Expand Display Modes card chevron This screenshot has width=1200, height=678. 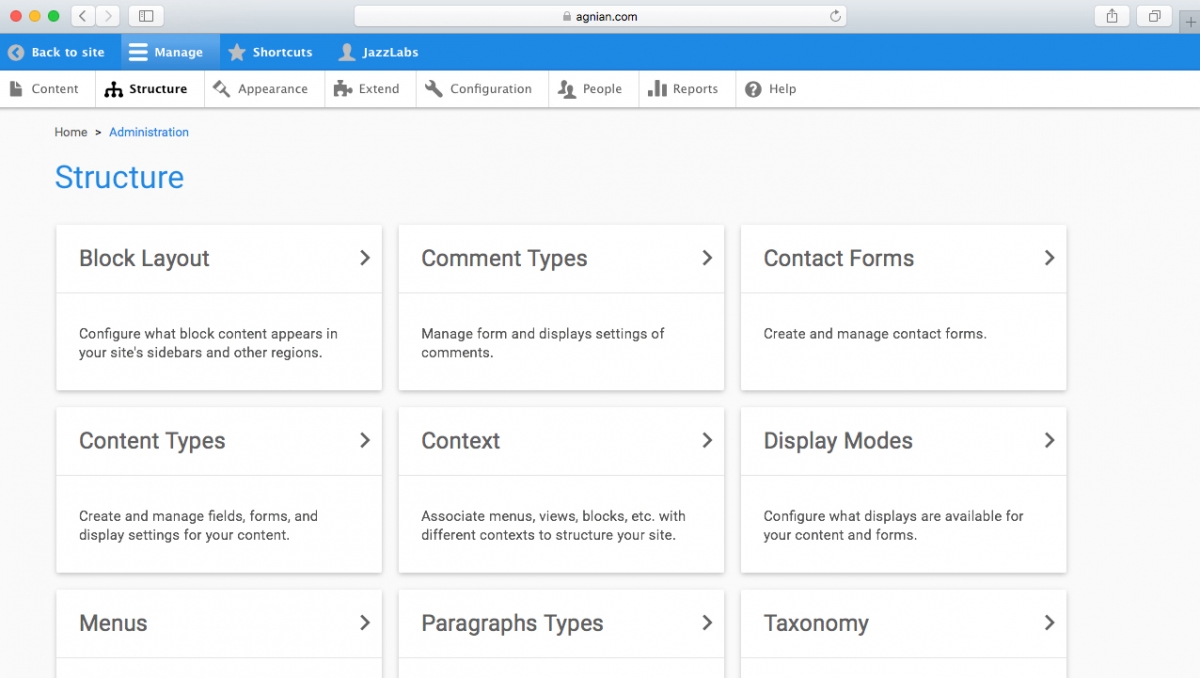click(1049, 440)
